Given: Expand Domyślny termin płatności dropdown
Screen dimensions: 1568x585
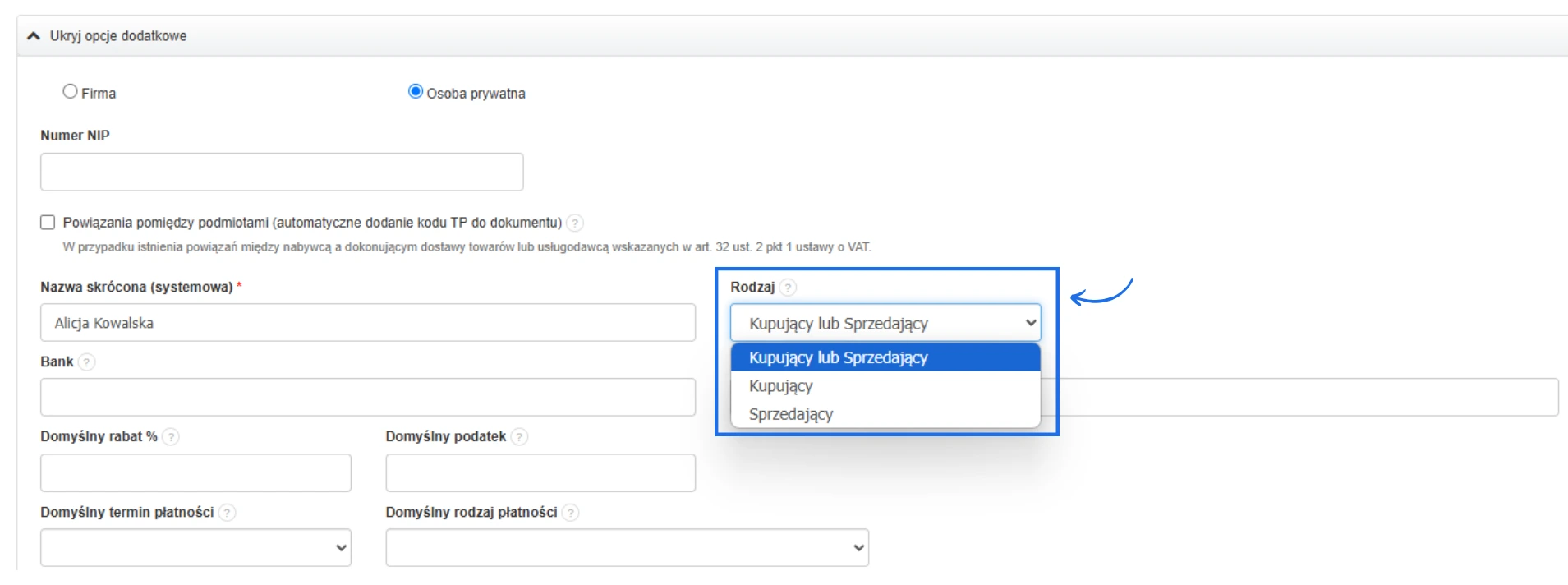Looking at the screenshot, I should tap(195, 548).
